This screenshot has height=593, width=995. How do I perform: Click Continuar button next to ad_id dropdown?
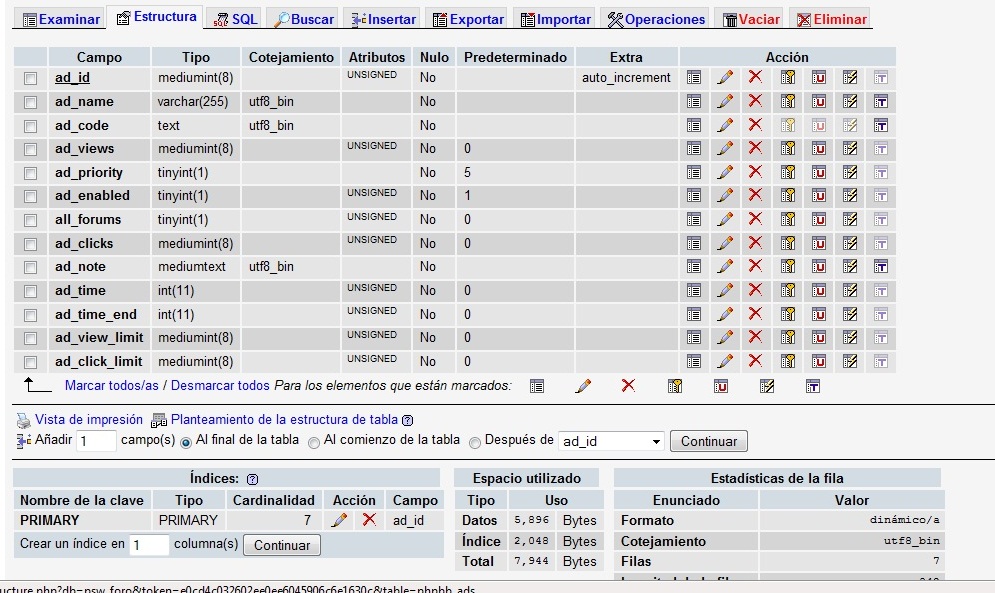(x=709, y=441)
